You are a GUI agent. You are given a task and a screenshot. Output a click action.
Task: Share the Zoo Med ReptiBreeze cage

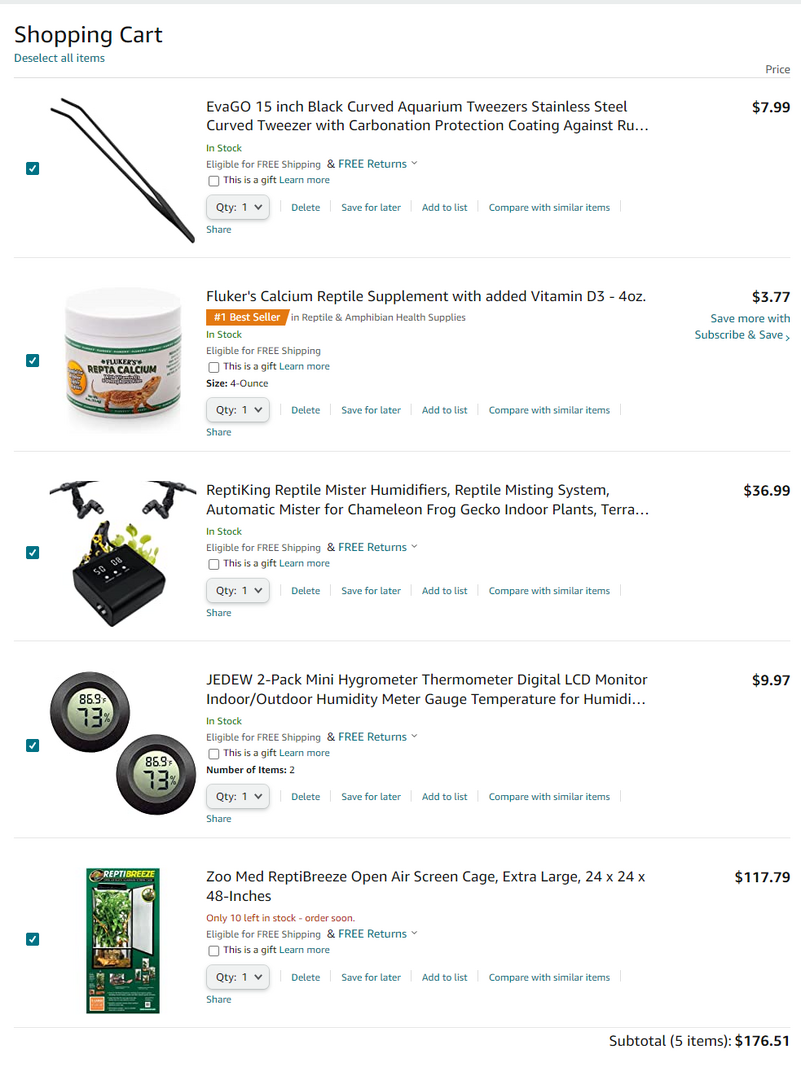(x=218, y=999)
